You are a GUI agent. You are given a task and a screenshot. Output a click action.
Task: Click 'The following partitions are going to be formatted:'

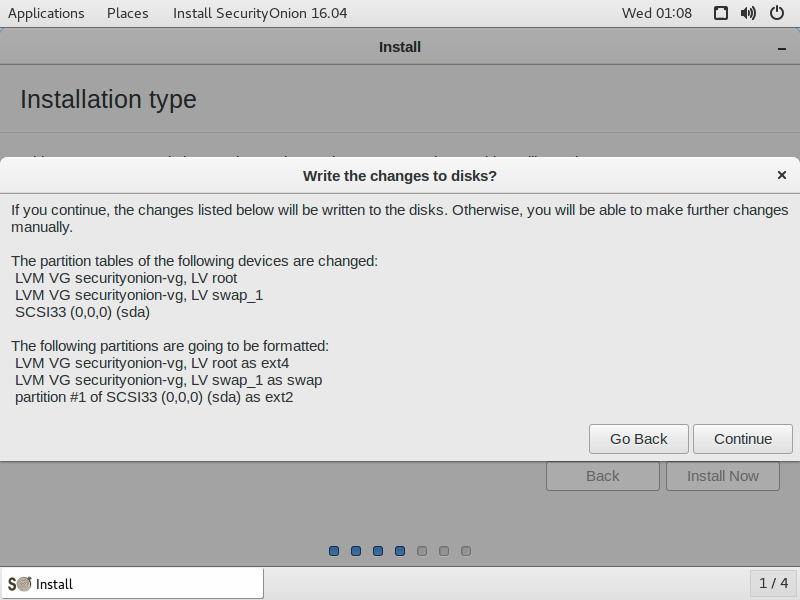170,346
